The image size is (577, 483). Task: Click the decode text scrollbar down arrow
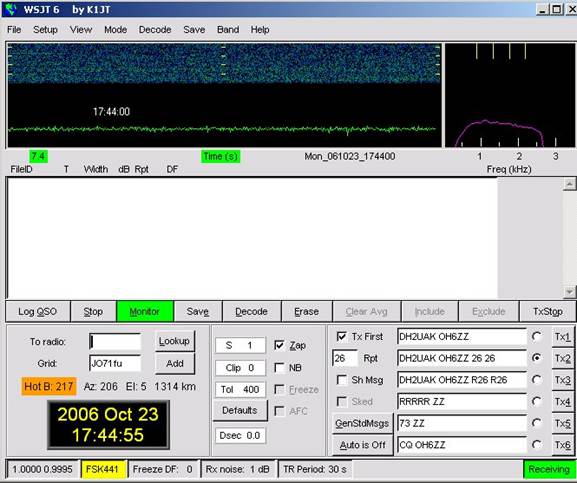[x=569, y=292]
